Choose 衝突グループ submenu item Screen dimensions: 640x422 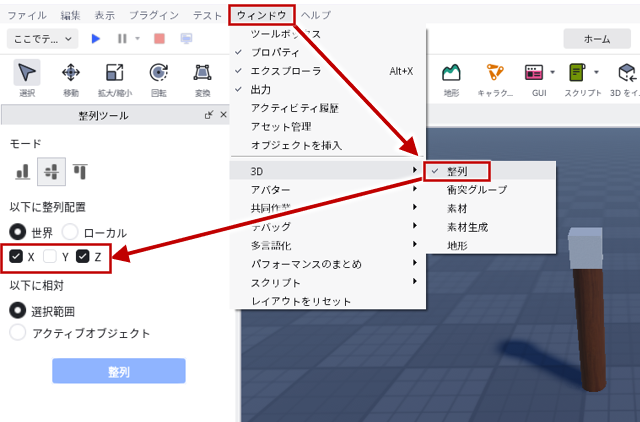point(490,190)
